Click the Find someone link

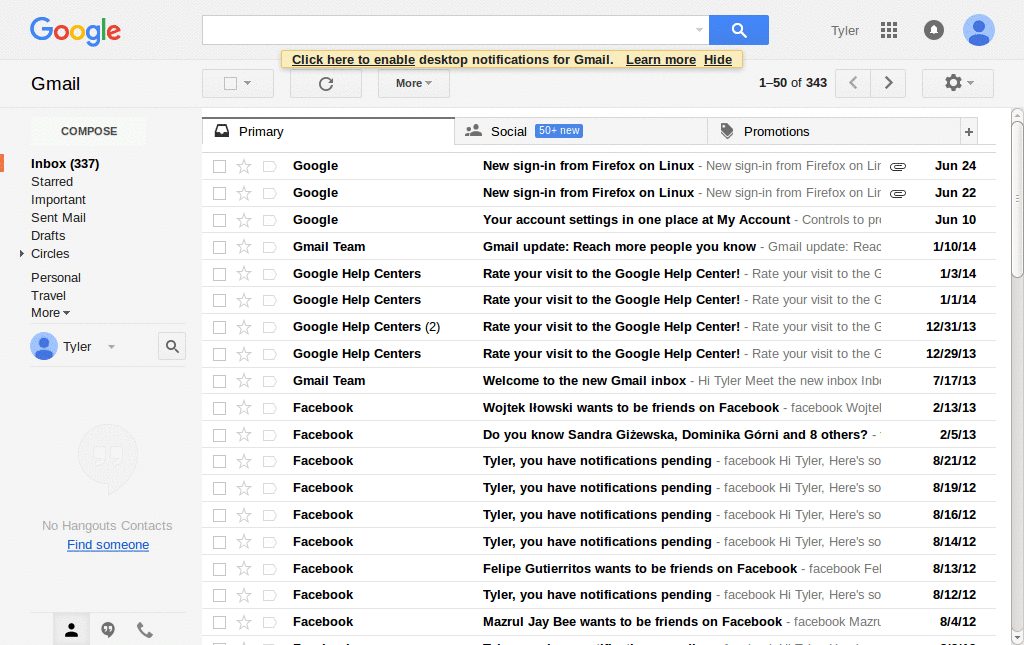pyautogui.click(x=108, y=545)
